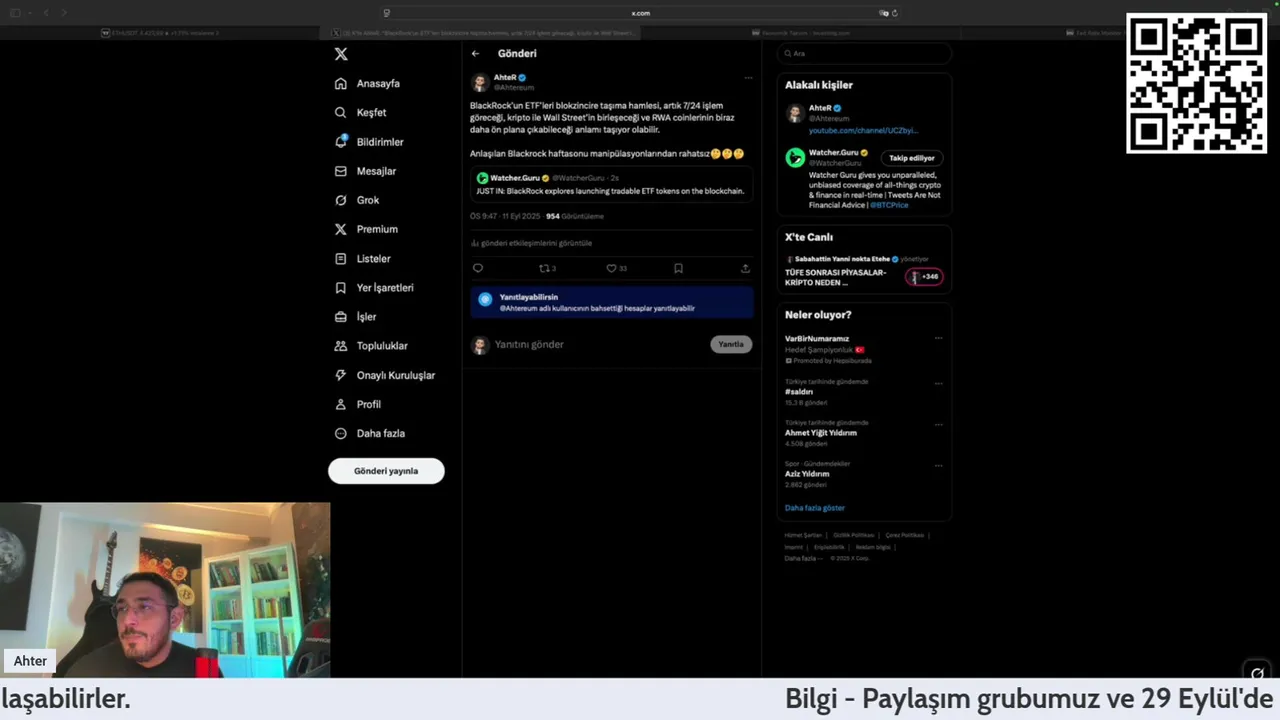This screenshot has width=1280, height=720.
Task: Open gönderi etkileşimlerini görüntüle link
Action: [x=532, y=243]
